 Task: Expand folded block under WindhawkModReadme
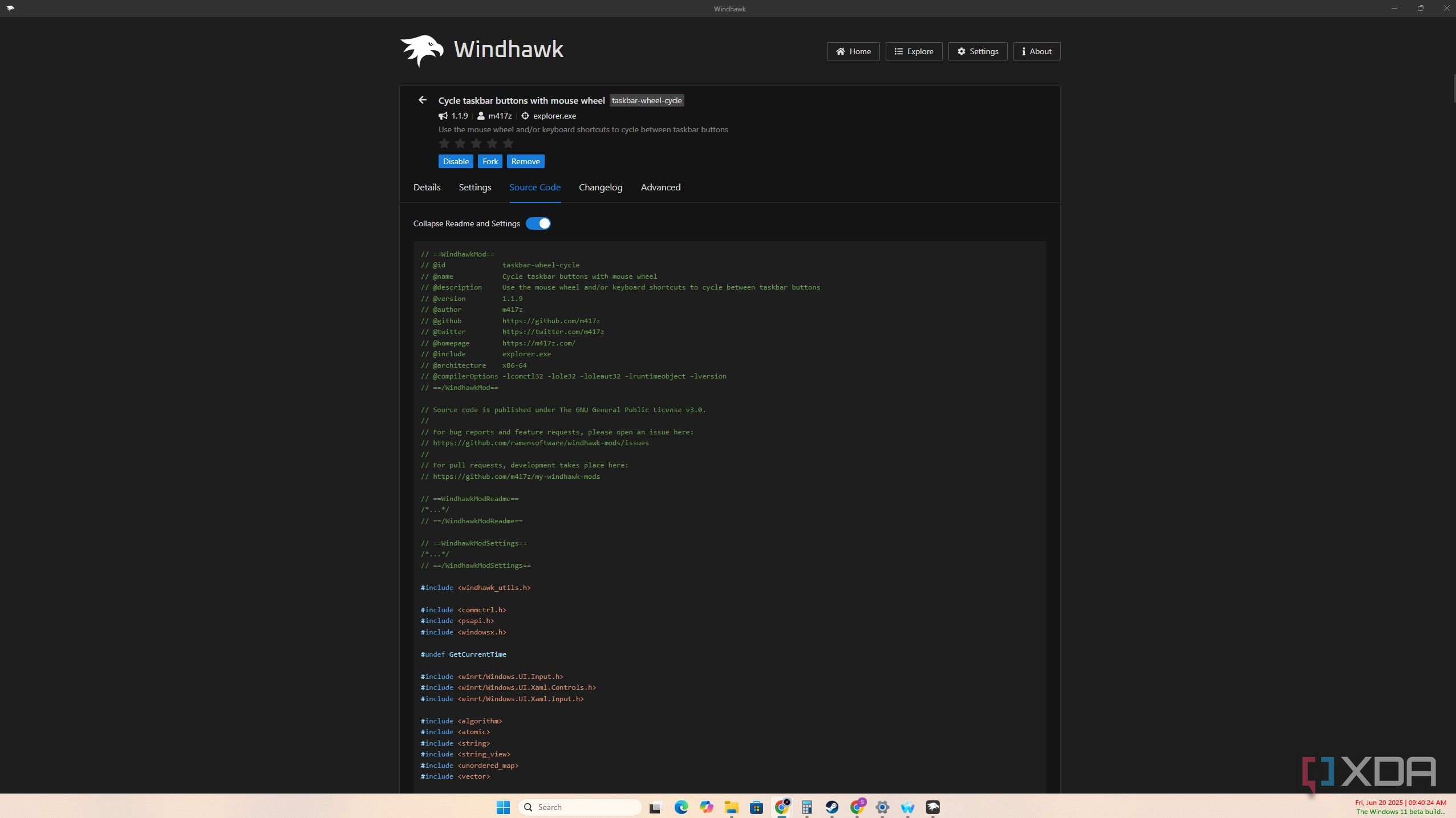coord(435,510)
